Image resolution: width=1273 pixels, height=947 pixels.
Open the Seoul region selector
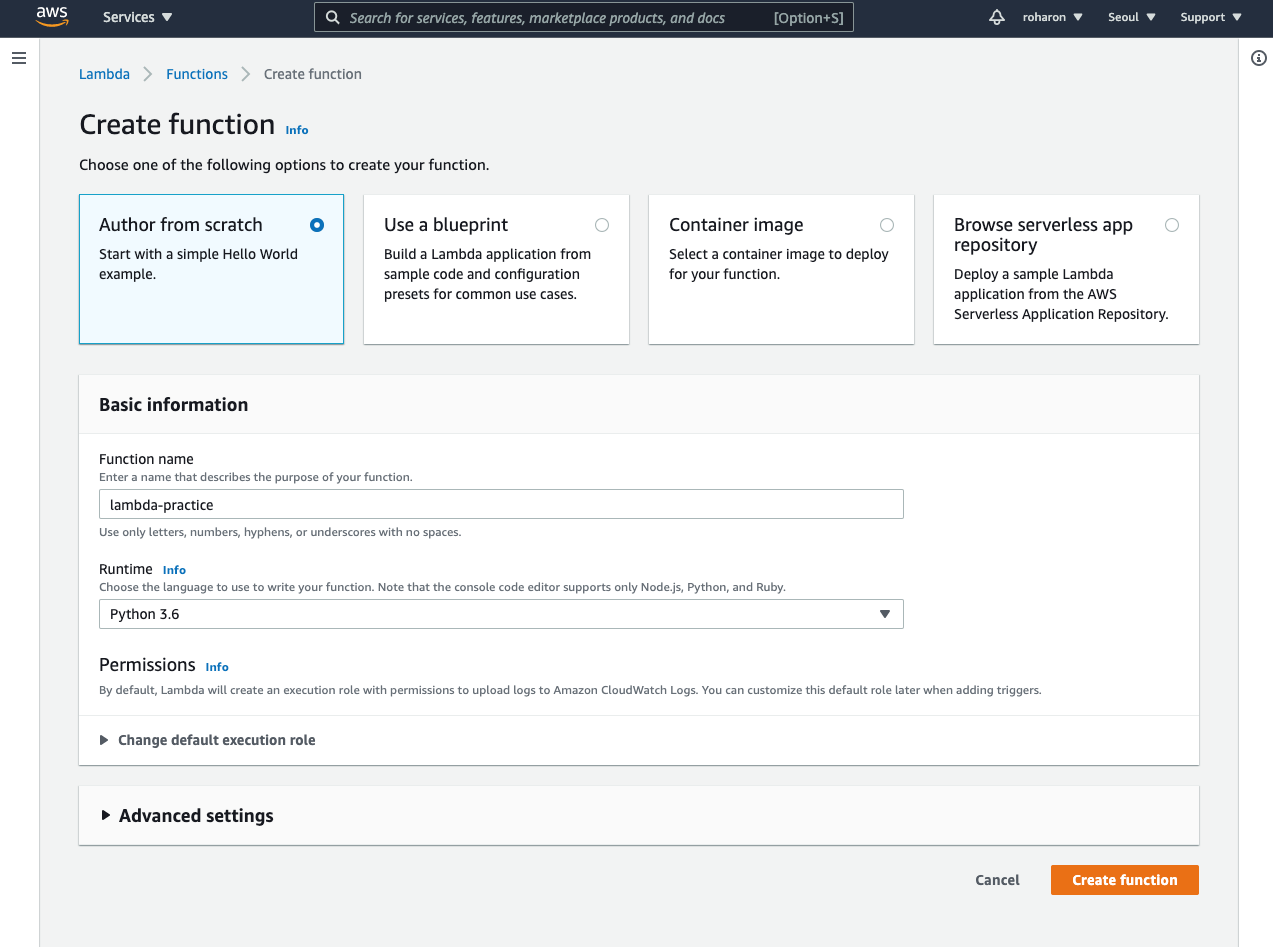(x=1132, y=17)
